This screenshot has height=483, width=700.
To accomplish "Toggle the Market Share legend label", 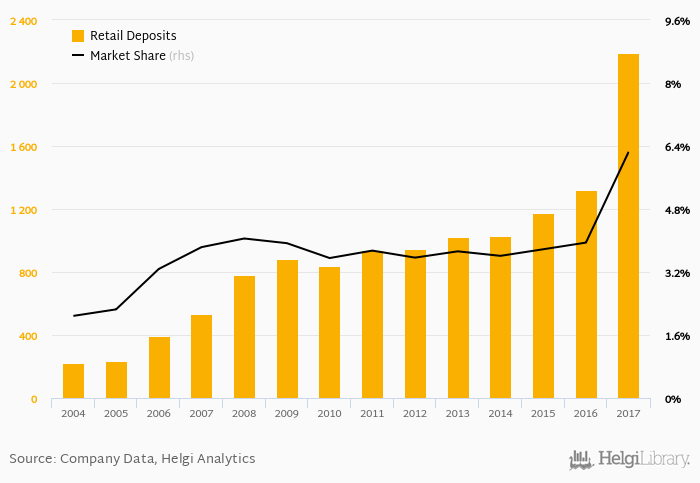I will click(x=127, y=56).
